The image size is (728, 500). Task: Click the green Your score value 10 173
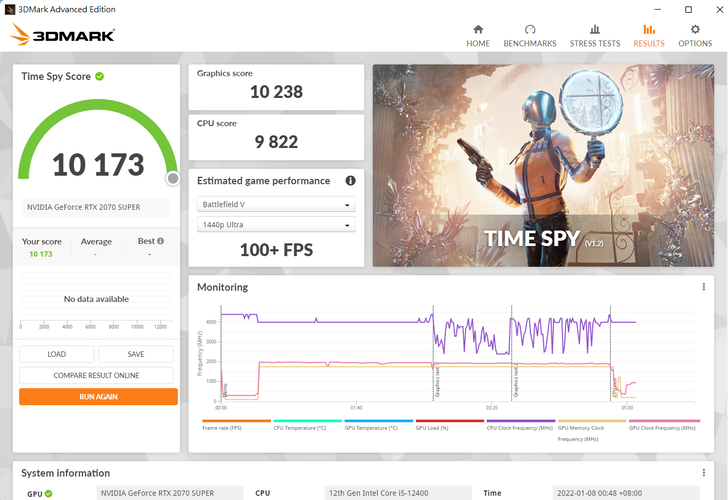41,254
